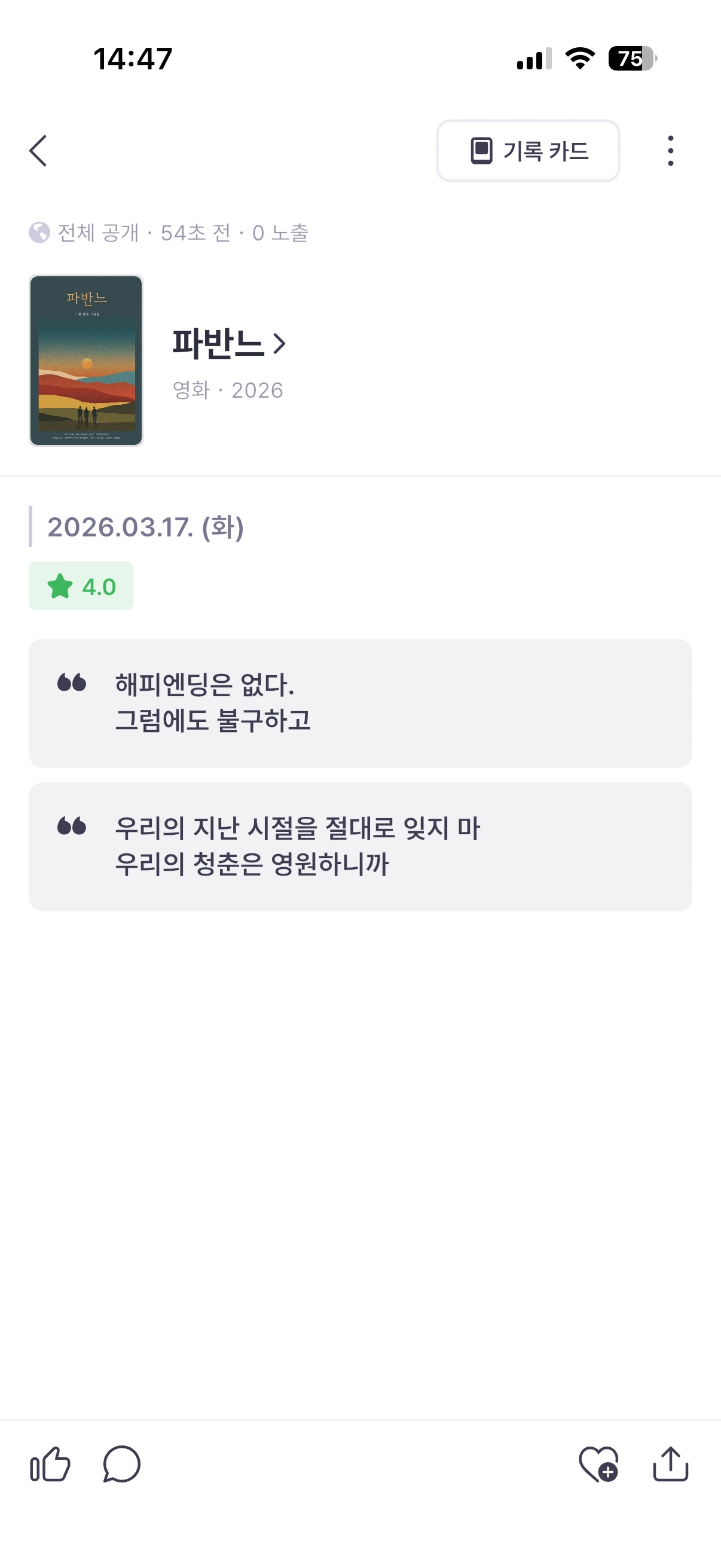
Task: Tap the 전체 공개 visibility label
Action: (x=98, y=233)
